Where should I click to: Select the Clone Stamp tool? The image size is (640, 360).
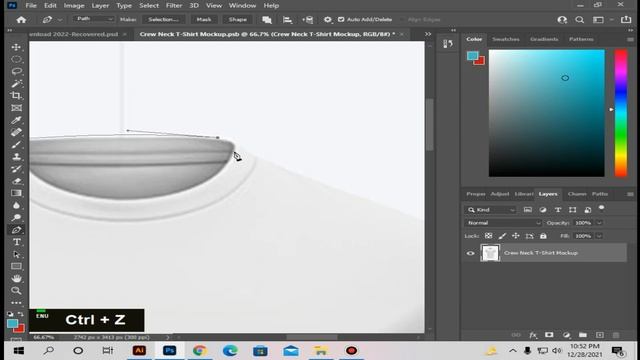tap(16, 157)
